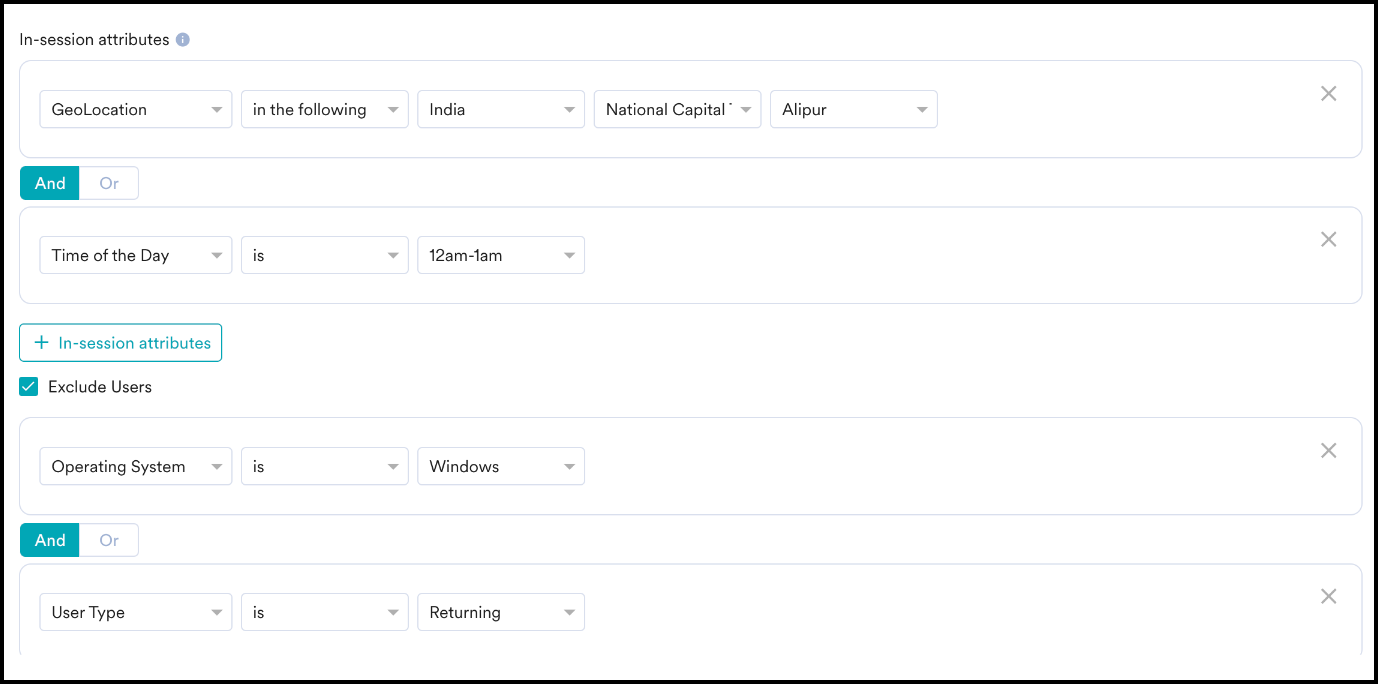Remove the Time of the Day condition
This screenshot has height=684, width=1378.
(x=1328, y=239)
